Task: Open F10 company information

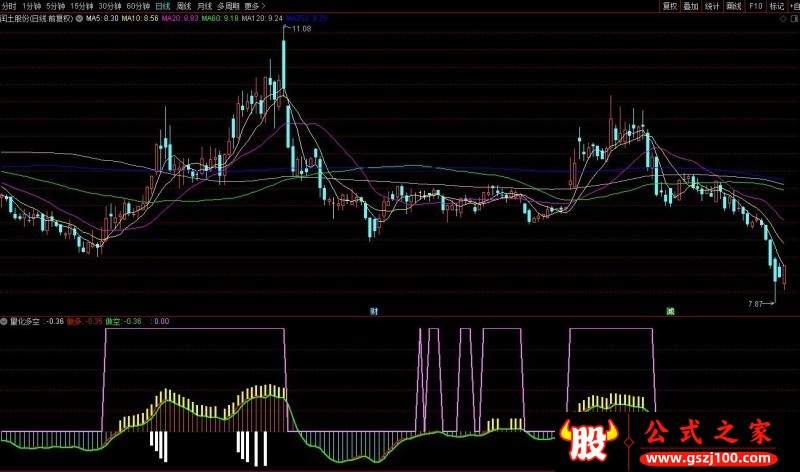Action: coord(756,6)
